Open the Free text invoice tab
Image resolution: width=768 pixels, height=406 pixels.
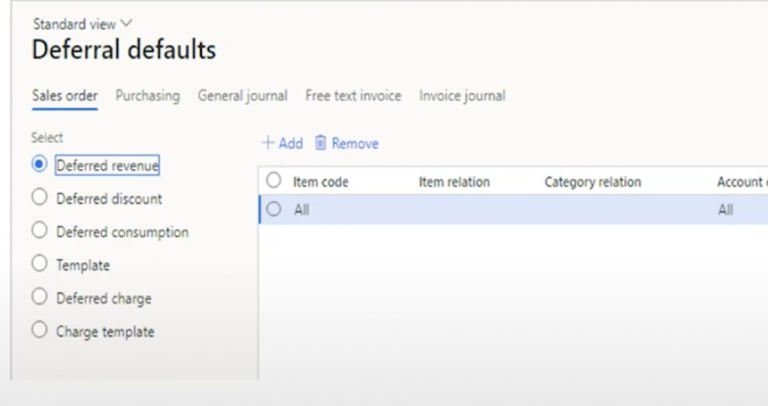tap(353, 96)
